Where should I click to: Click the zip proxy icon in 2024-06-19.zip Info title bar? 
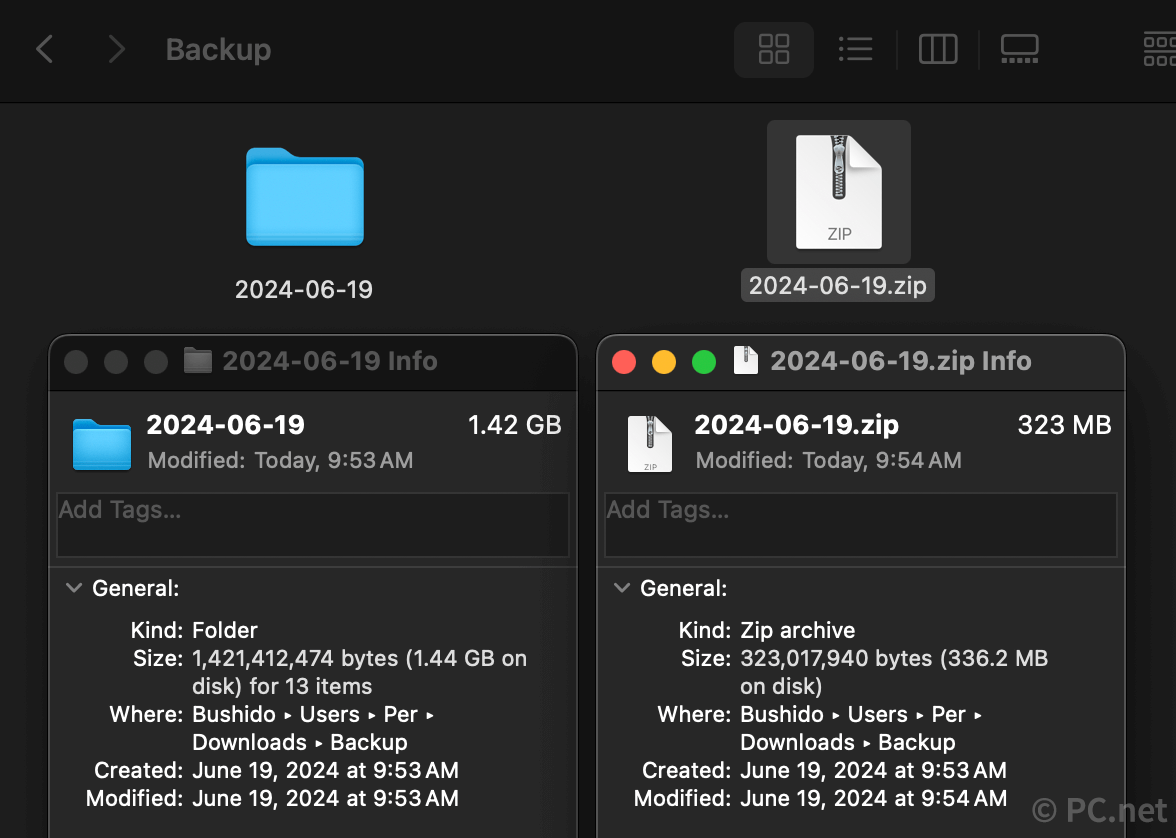pos(746,360)
